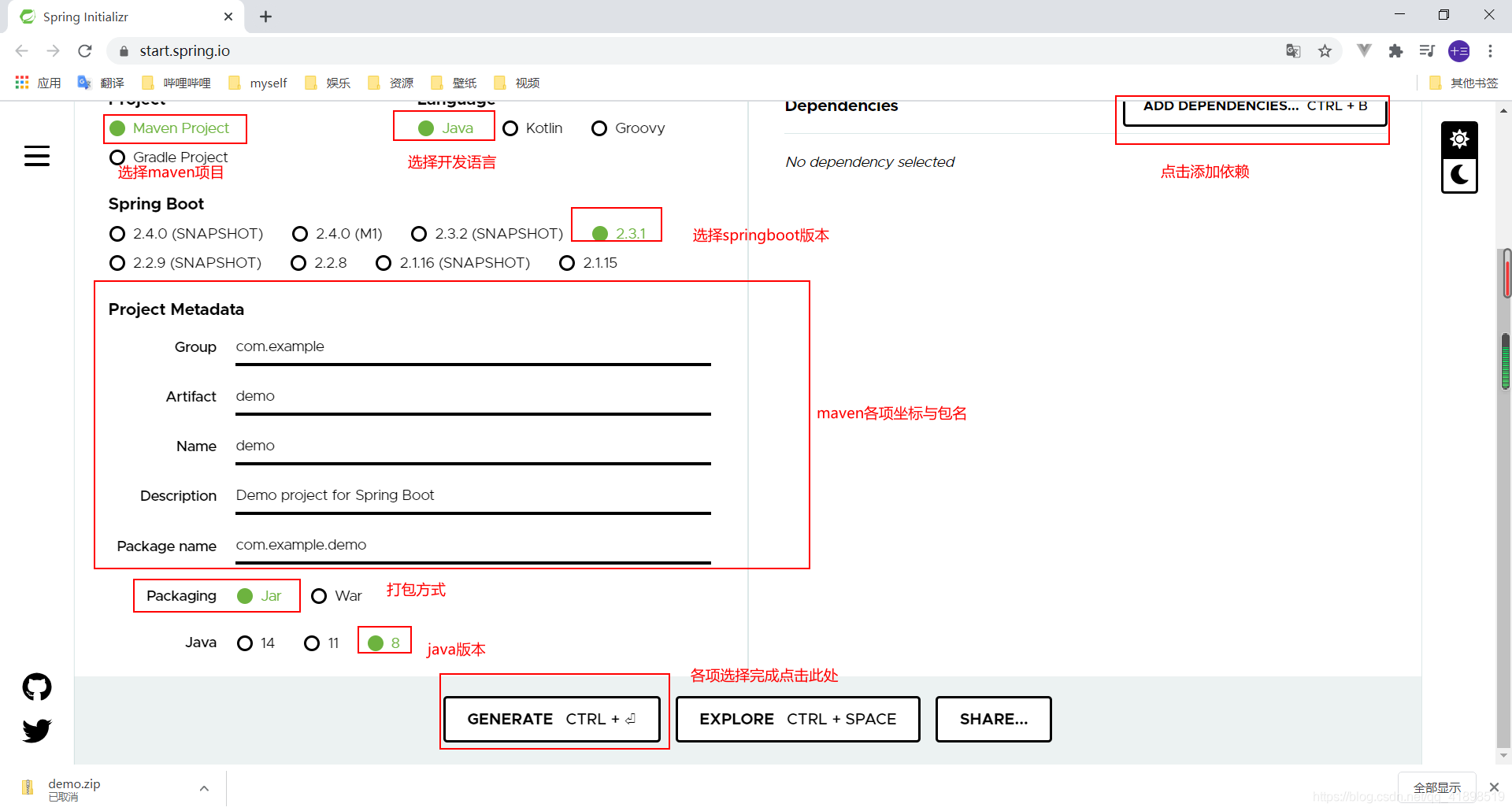Close the downloads bar

(x=1494, y=787)
